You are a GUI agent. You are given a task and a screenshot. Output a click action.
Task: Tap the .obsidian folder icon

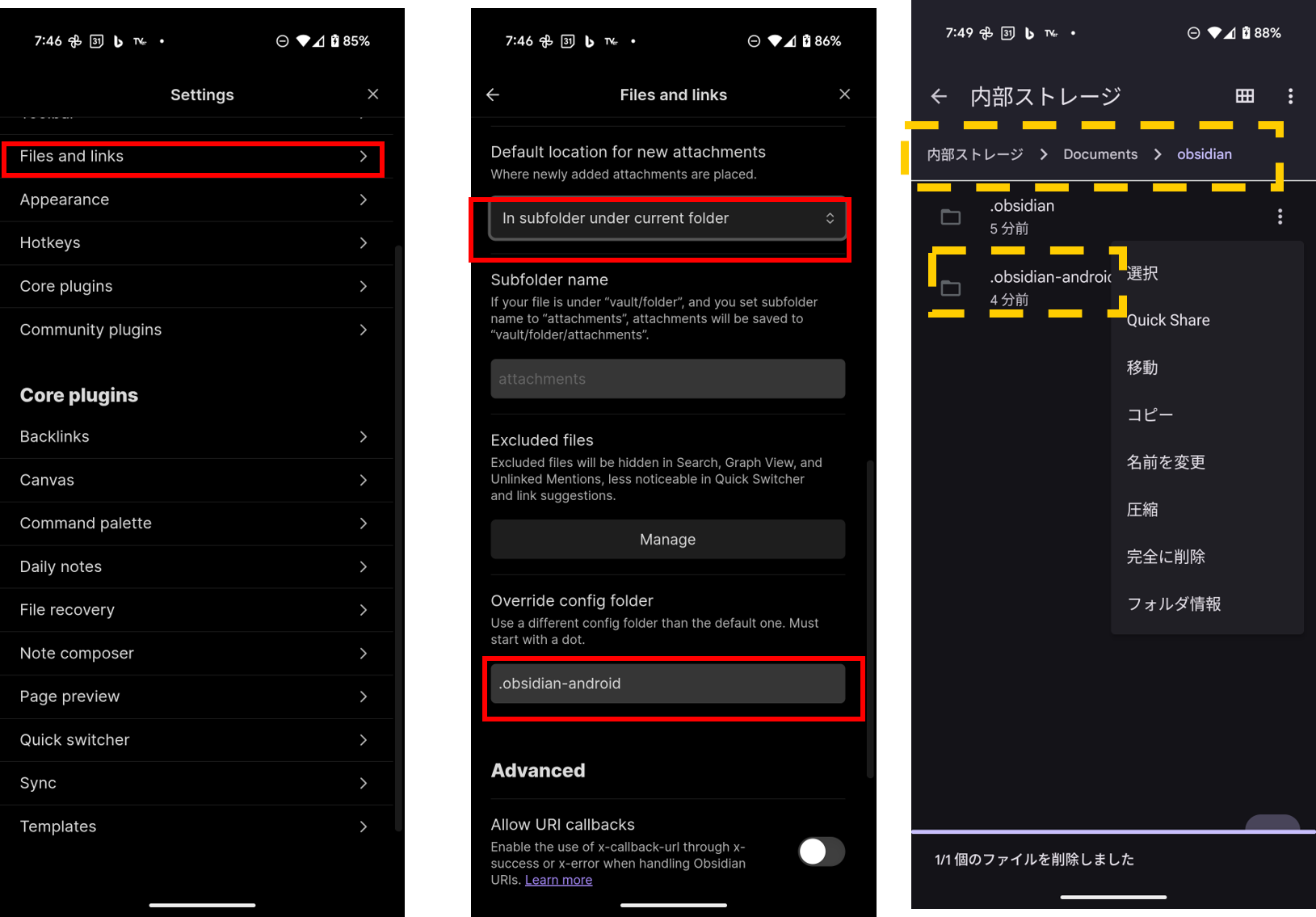point(951,217)
